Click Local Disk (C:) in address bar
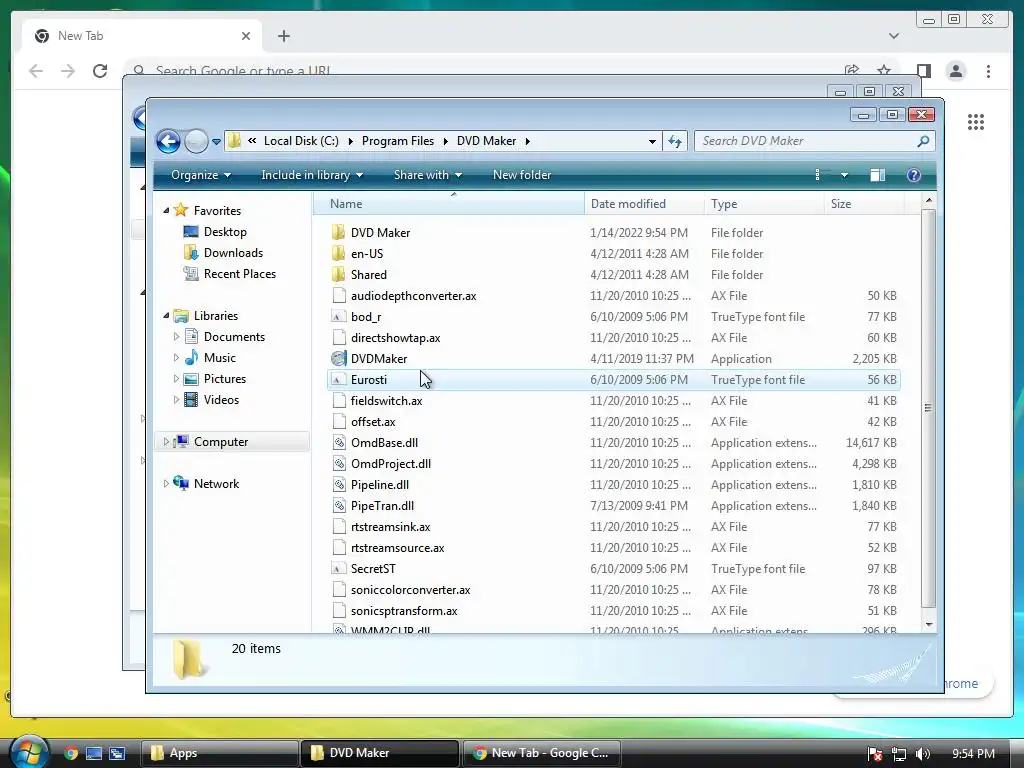The width and height of the screenshot is (1024, 768). coord(301,141)
